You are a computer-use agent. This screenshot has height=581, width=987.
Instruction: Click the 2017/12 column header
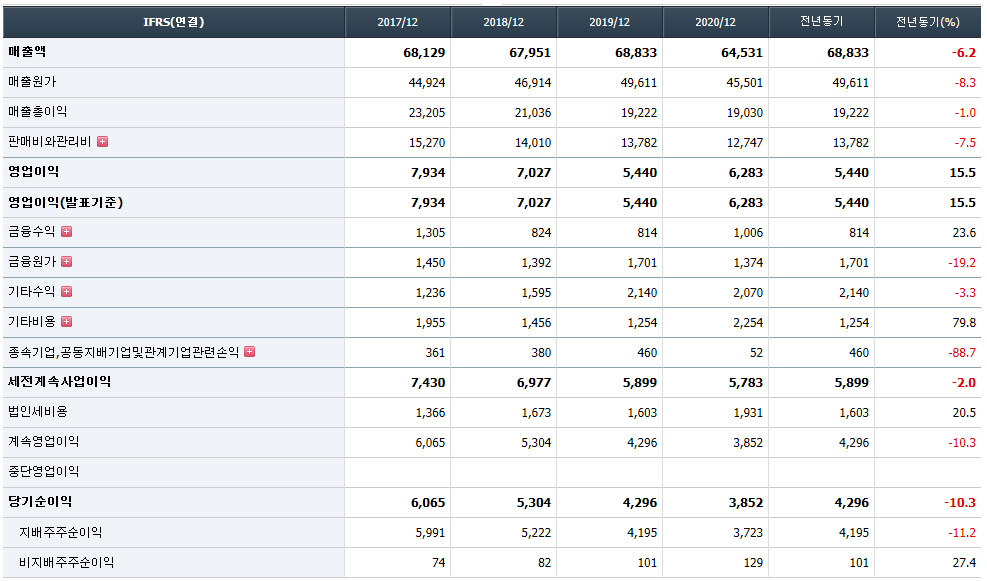[x=398, y=22]
